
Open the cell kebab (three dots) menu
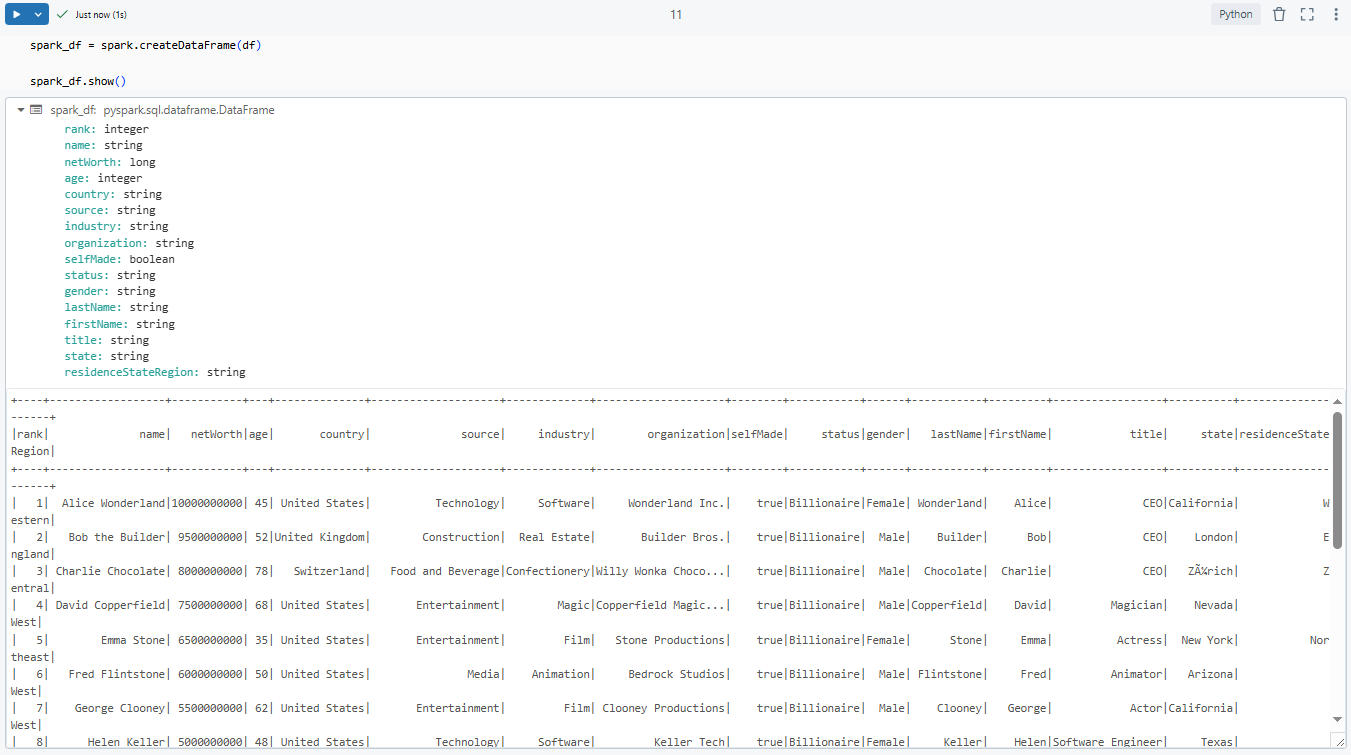[1336, 14]
